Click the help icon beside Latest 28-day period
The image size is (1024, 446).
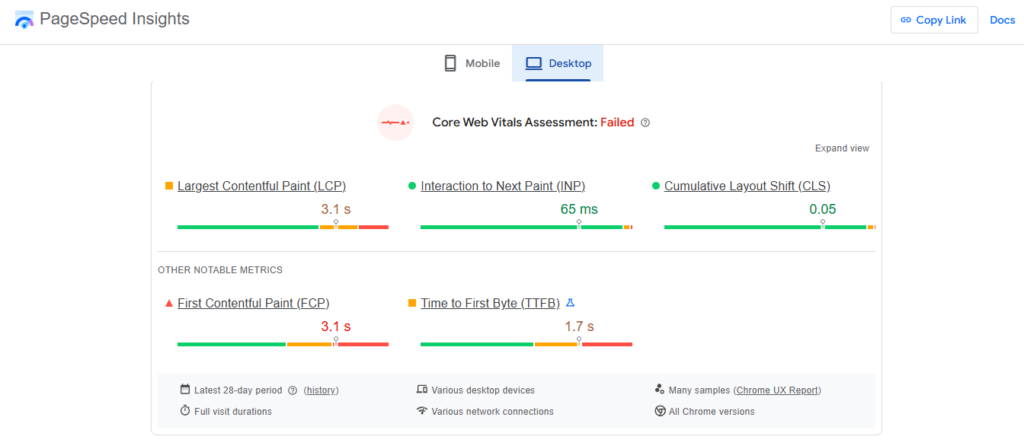(x=293, y=391)
